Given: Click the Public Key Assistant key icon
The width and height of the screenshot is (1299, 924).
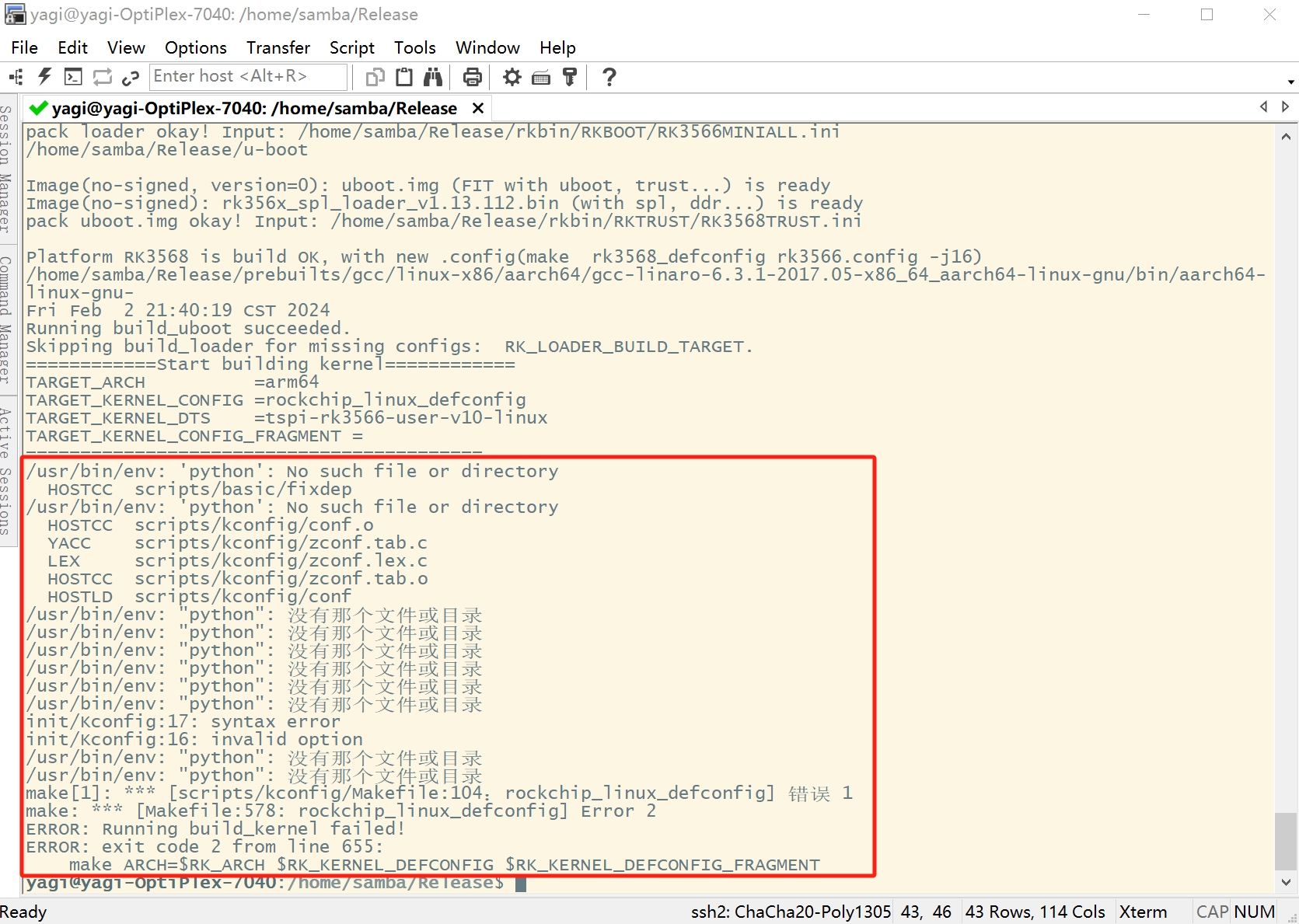Looking at the screenshot, I should [x=570, y=77].
